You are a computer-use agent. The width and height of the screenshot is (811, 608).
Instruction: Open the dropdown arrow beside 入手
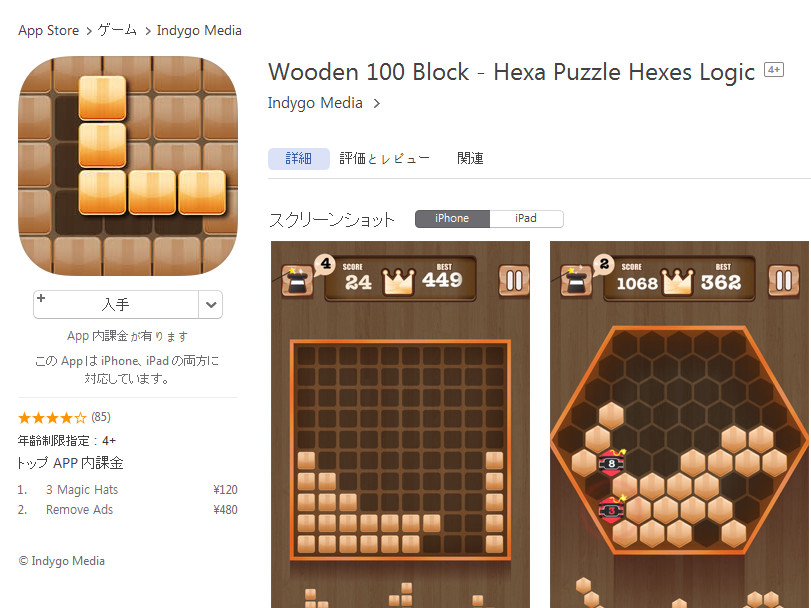[211, 305]
